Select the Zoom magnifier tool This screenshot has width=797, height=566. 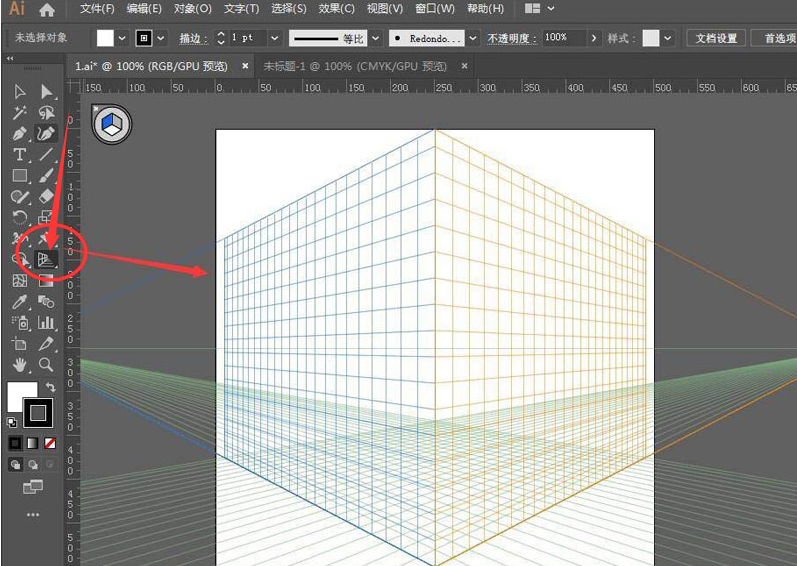tap(46, 365)
